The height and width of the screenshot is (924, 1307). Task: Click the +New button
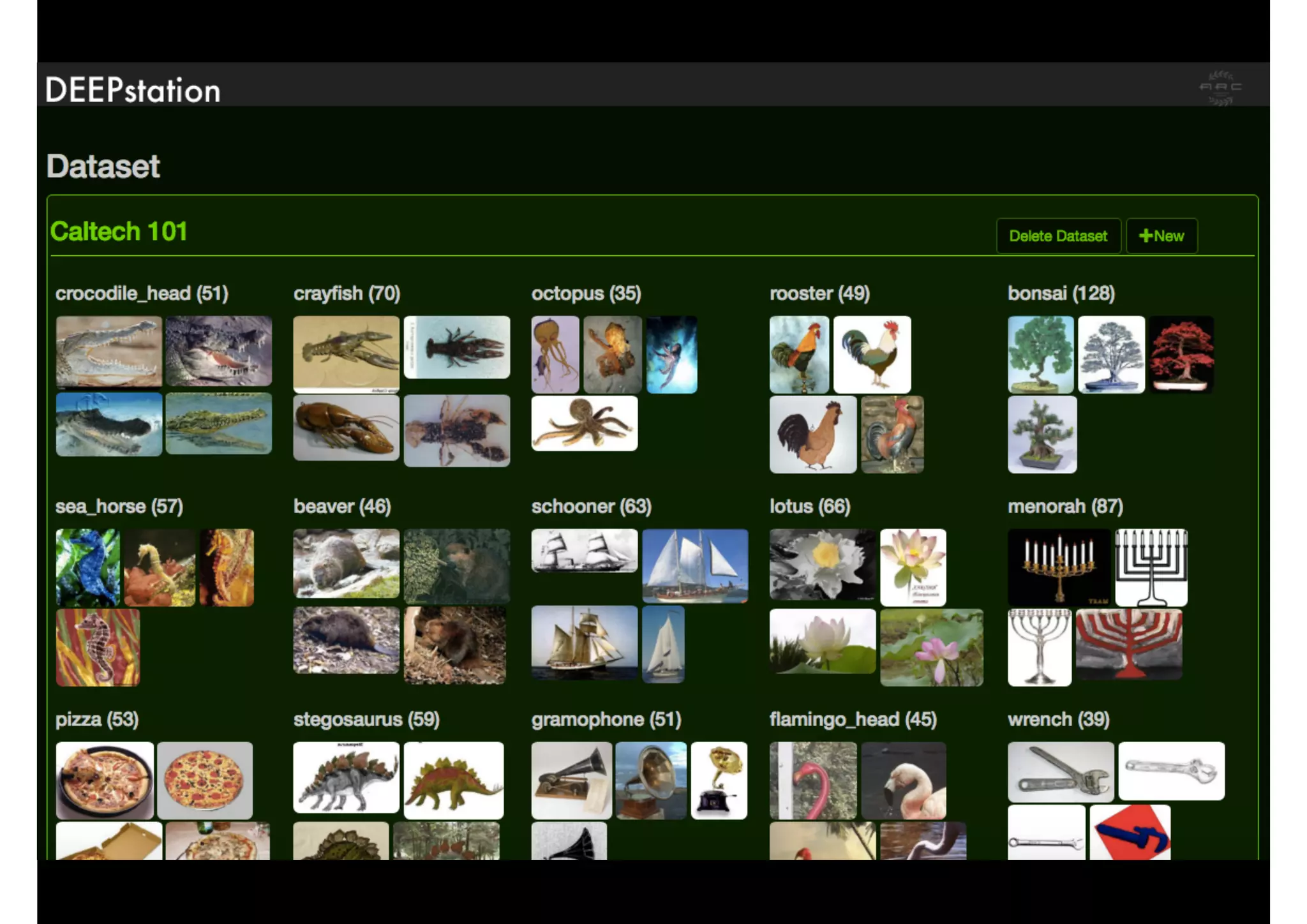point(1161,236)
